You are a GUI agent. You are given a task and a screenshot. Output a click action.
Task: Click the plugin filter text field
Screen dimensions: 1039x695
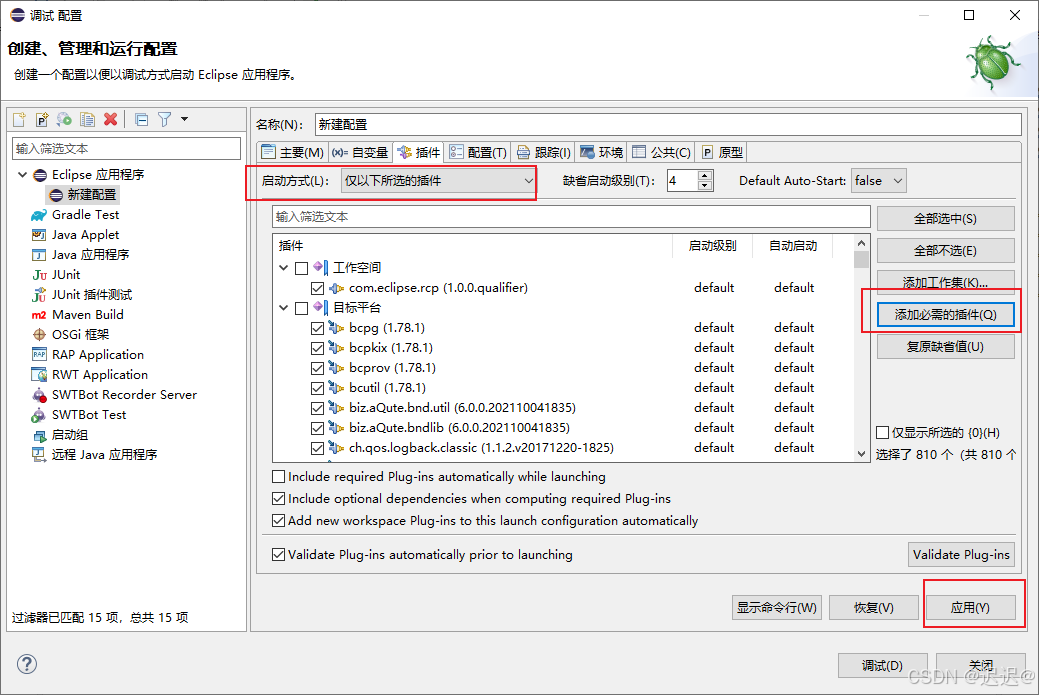(571, 217)
